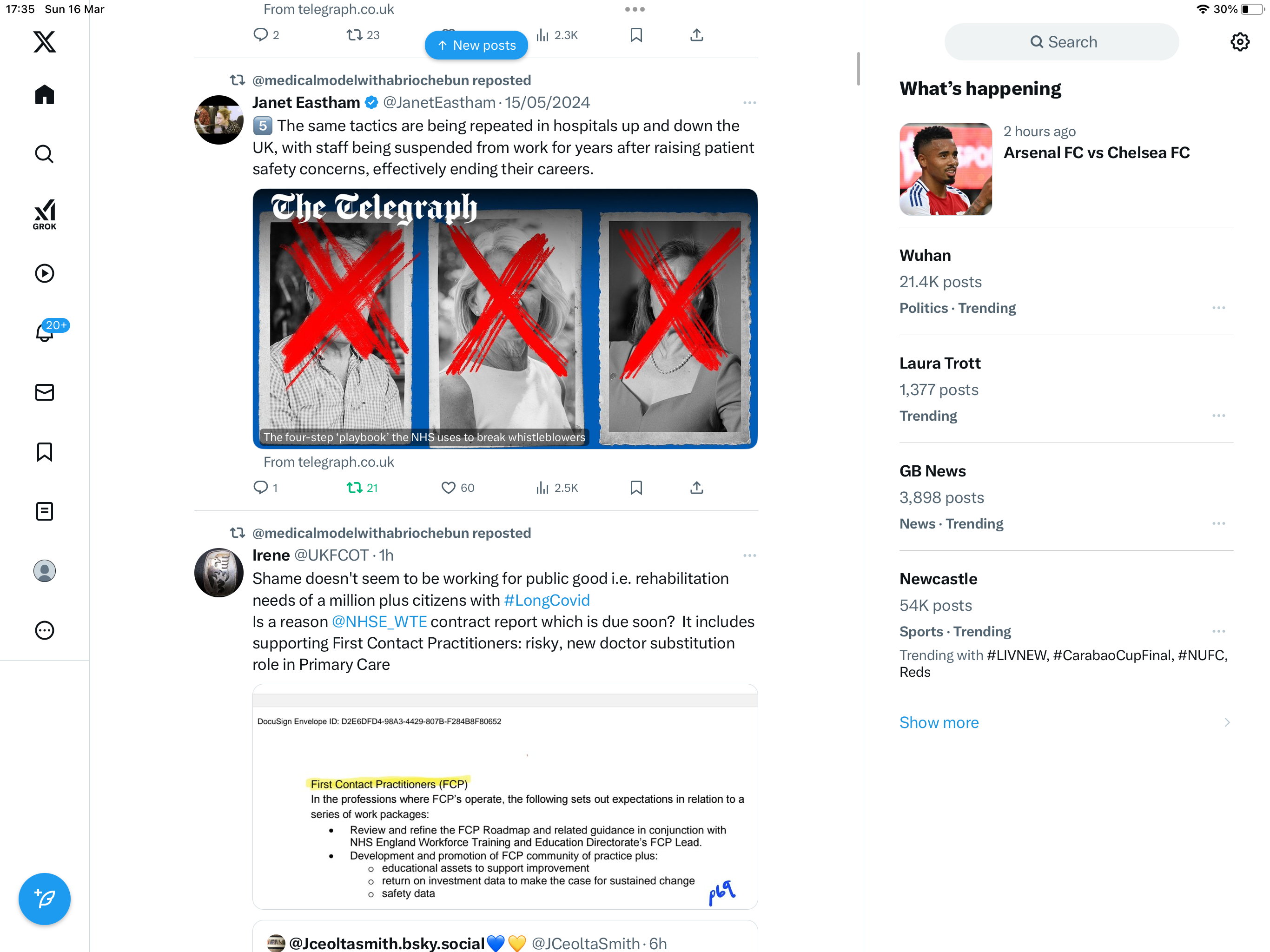Load the New posts pill

coord(476,45)
